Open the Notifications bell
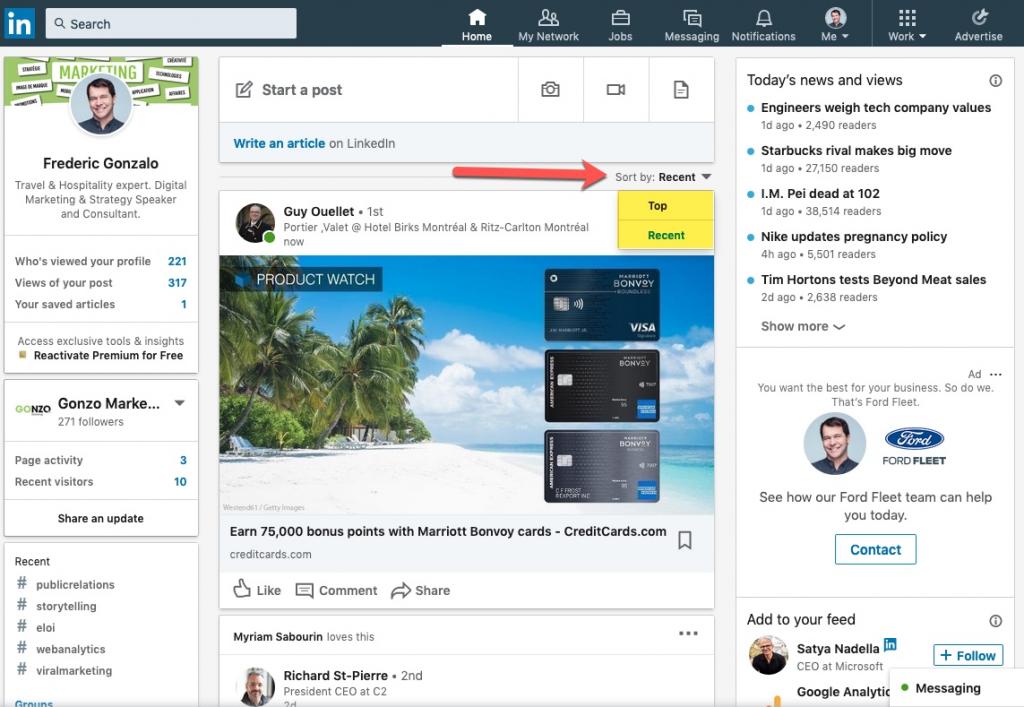Screen dimensions: 1024x707 click(x=763, y=25)
